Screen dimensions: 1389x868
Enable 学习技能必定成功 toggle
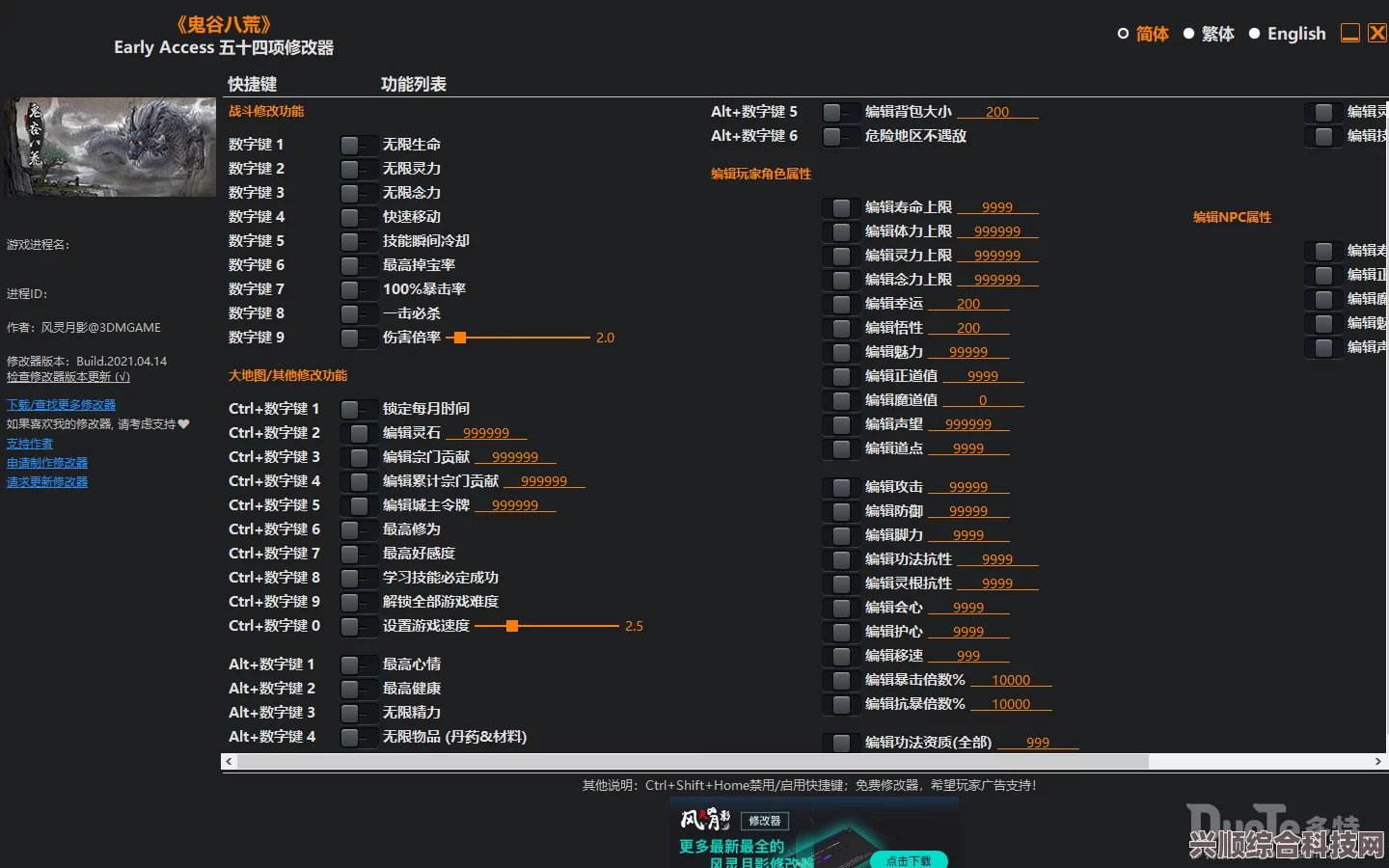[358, 578]
